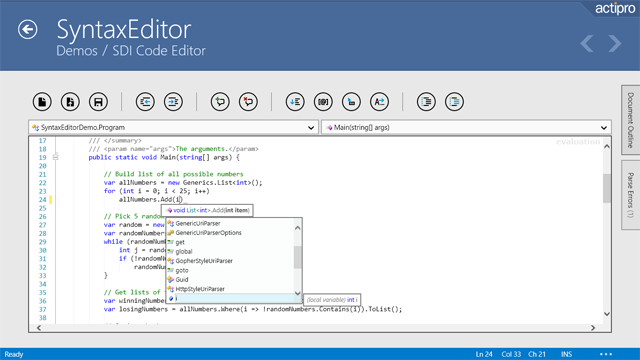Click the uncomment lines icon with red x
Screen dimensions: 640x360
pos(248,102)
